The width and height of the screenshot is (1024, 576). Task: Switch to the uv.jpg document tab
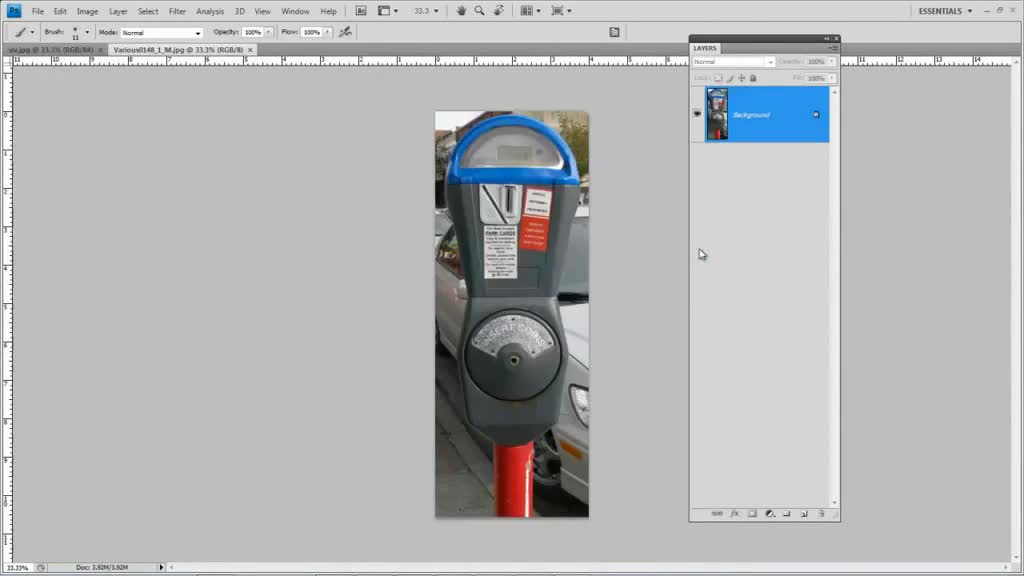(x=51, y=50)
